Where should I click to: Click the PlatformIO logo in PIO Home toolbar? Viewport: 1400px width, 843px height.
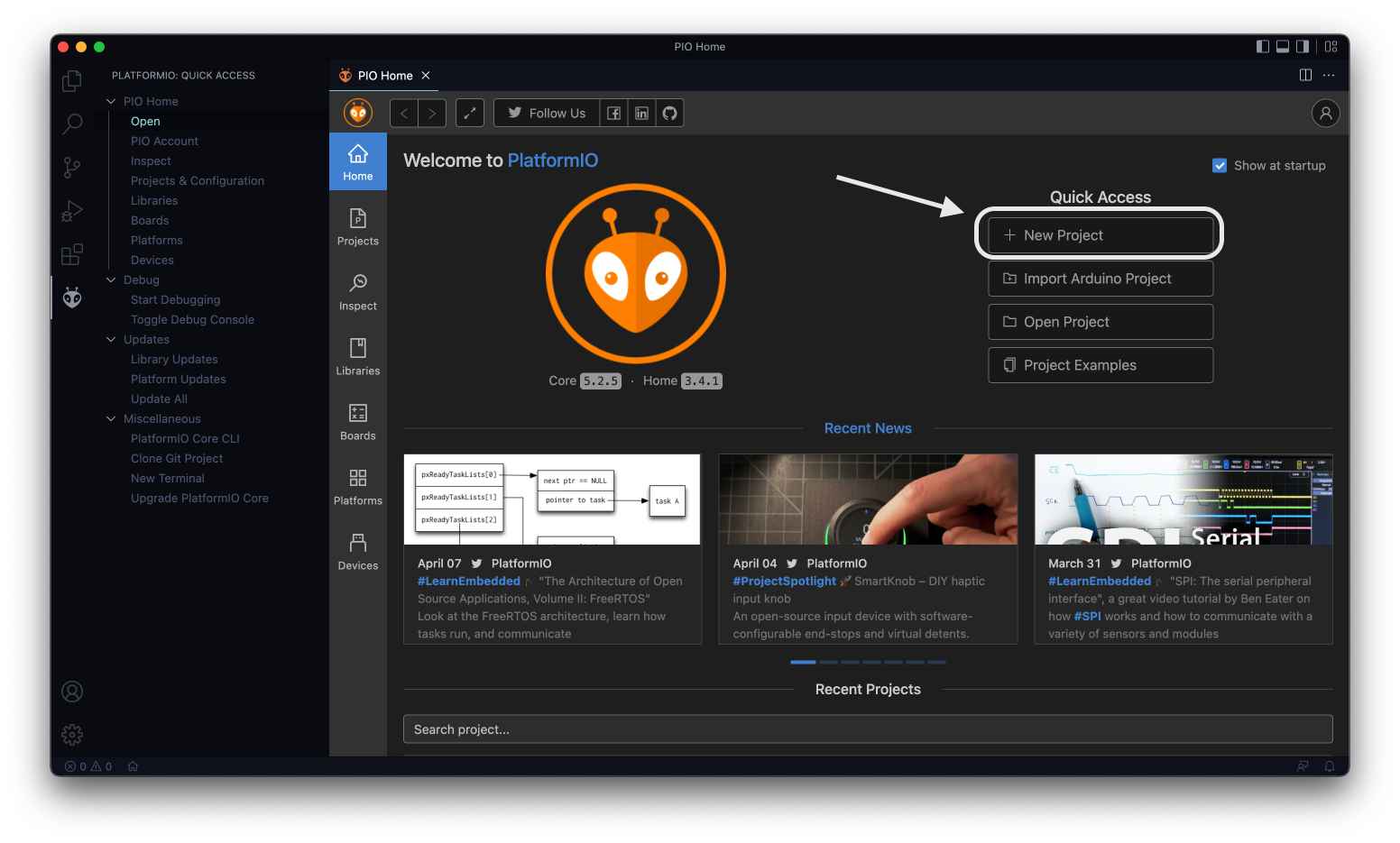point(358,113)
